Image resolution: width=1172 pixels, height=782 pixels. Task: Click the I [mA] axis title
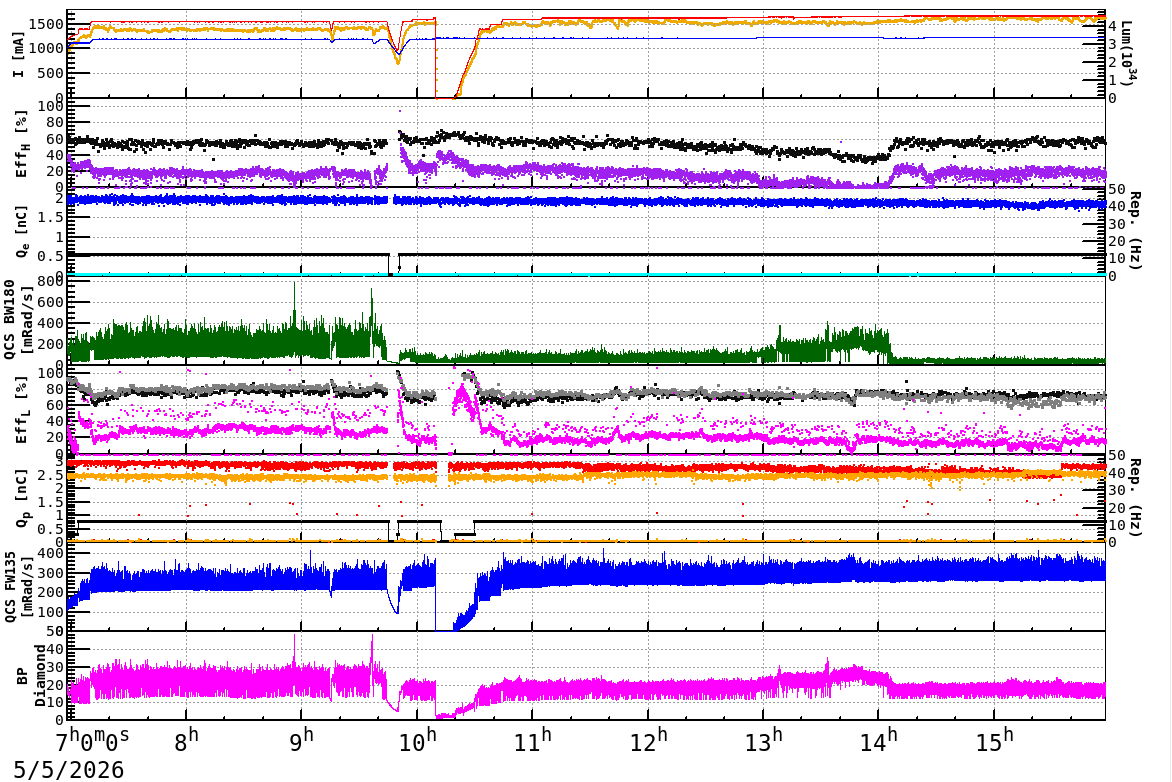(x=18, y=55)
